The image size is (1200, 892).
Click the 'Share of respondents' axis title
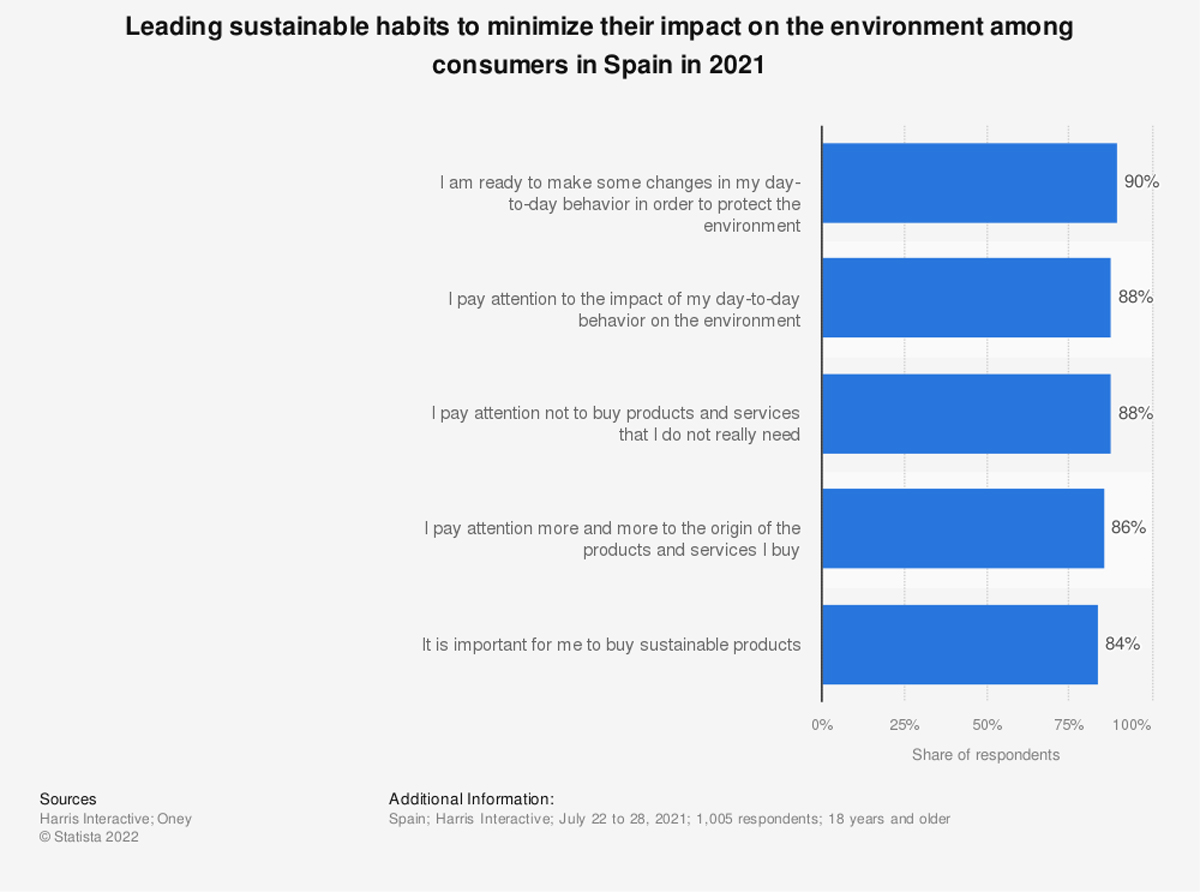tap(985, 755)
